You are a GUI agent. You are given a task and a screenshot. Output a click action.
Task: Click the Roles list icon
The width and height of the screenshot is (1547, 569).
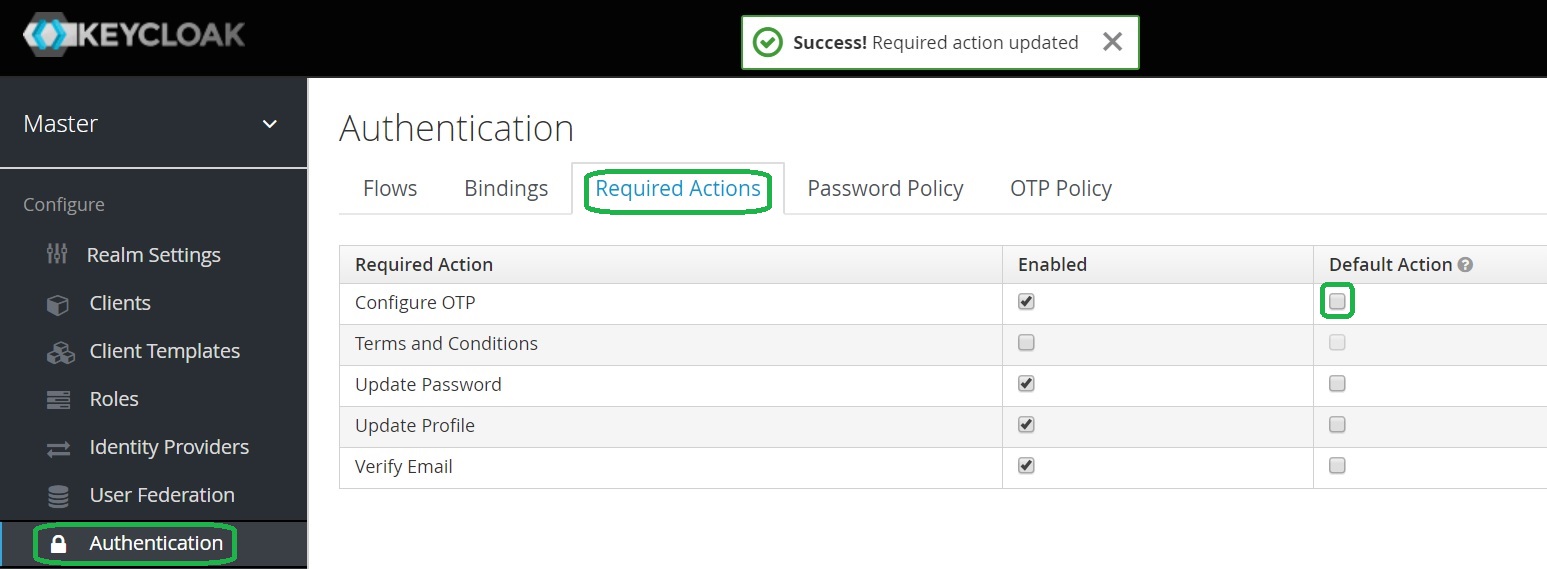pyautogui.click(x=58, y=400)
